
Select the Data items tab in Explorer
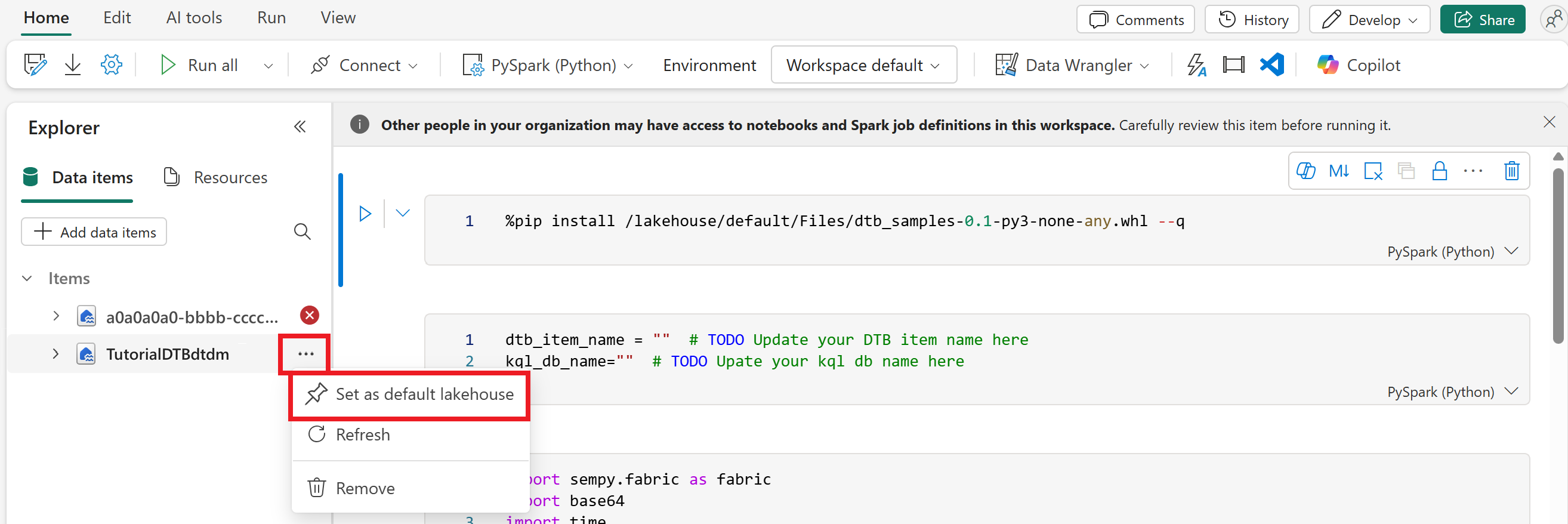point(78,178)
